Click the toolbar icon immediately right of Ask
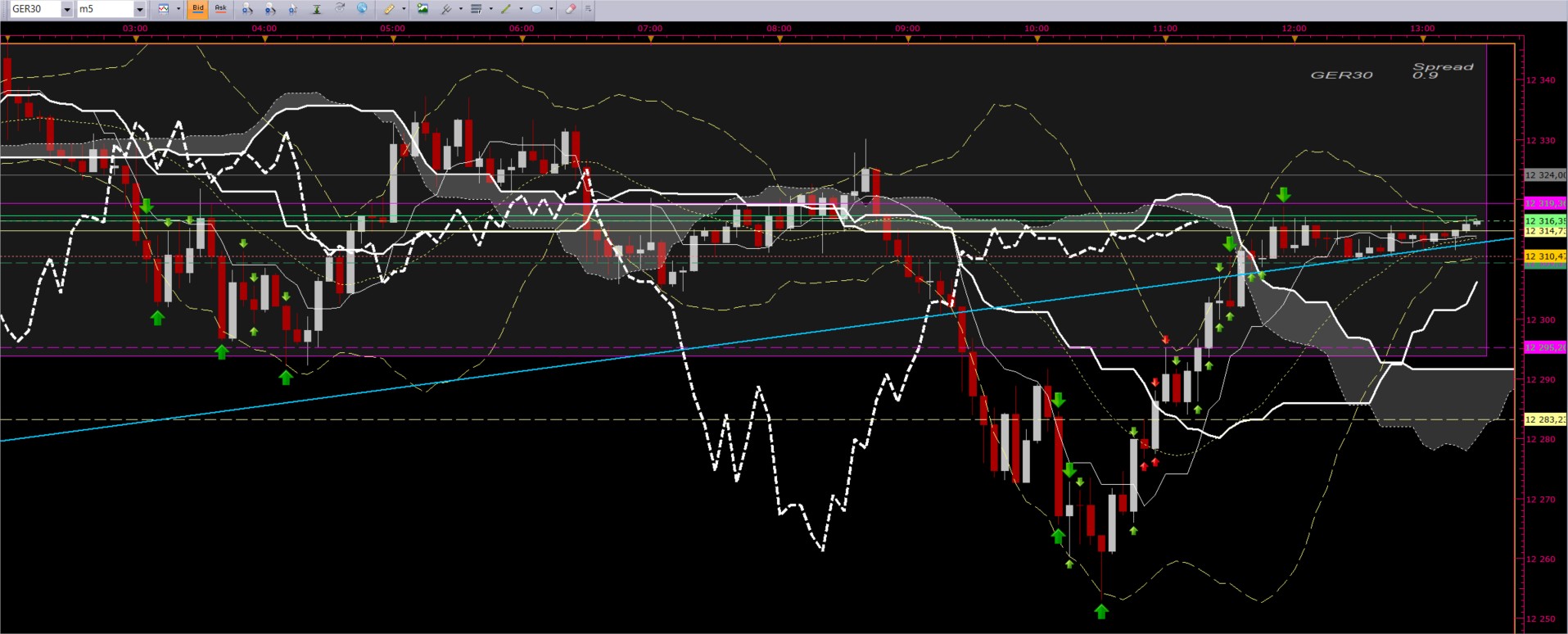This screenshot has width=1568, height=634. coord(247,9)
